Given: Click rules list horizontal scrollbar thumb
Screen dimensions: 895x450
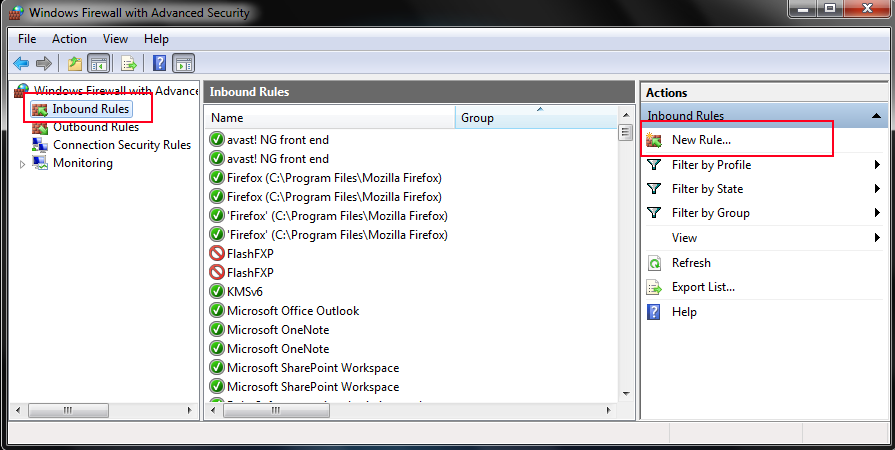Looking at the screenshot, I should click(x=276, y=410).
